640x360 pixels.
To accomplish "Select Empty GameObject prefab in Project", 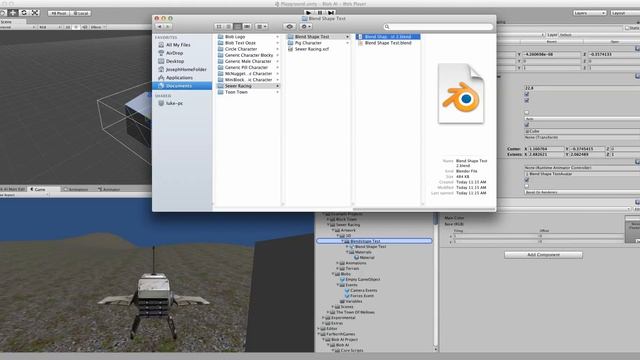I will point(362,280).
